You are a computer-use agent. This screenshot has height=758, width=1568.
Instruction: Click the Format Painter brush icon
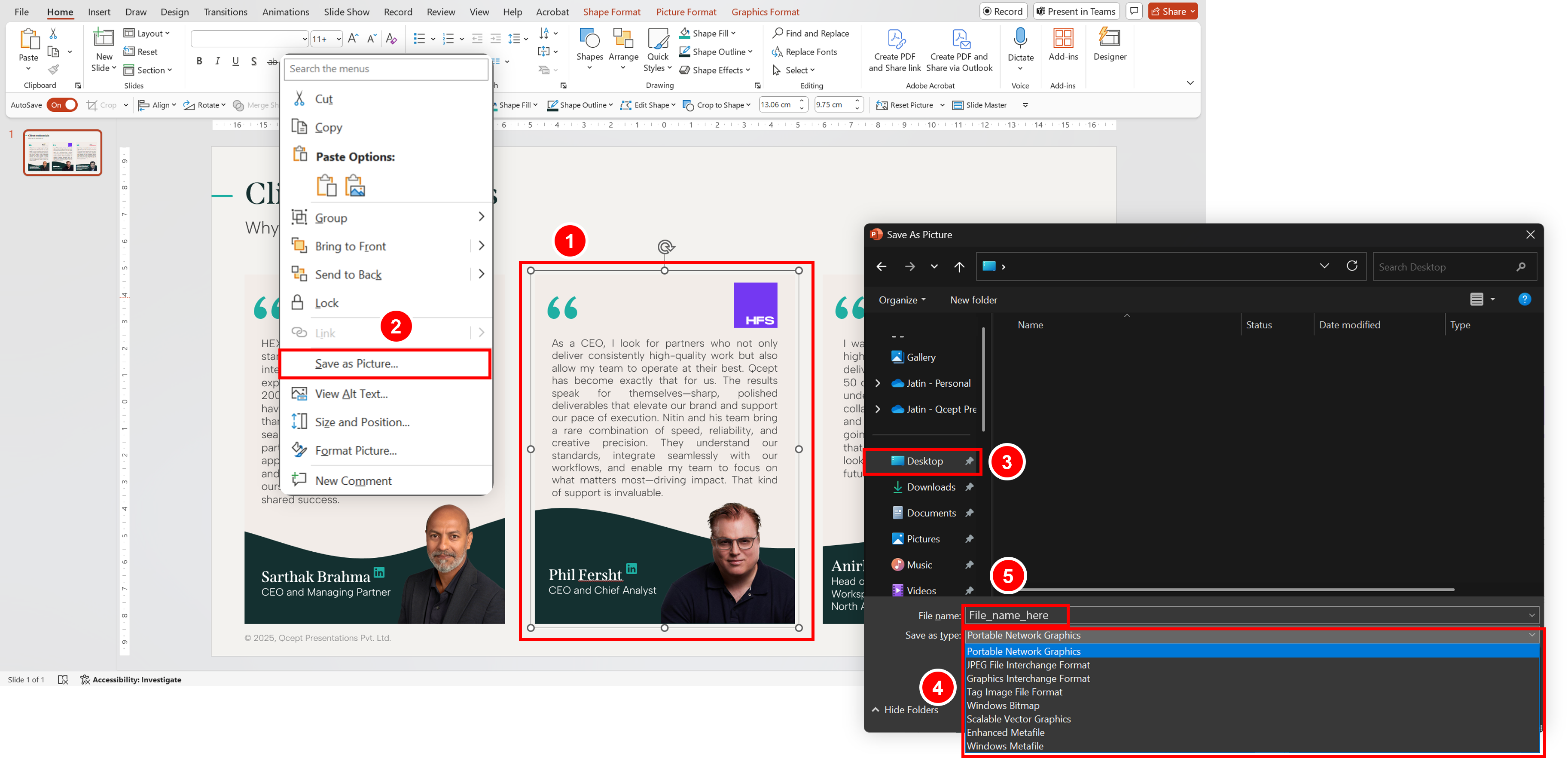point(54,70)
